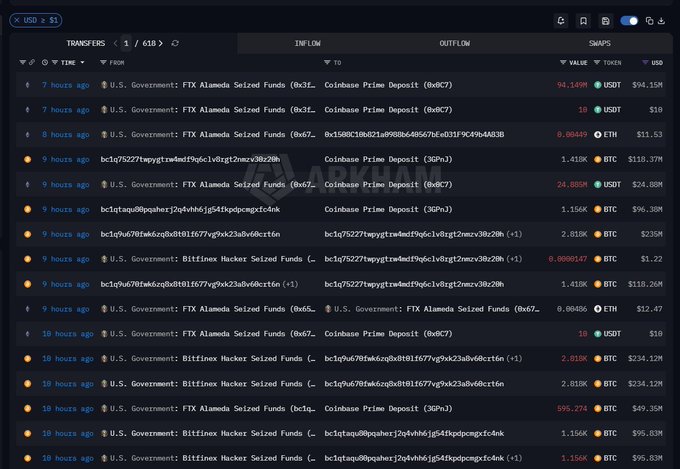This screenshot has width=680, height=469.
Task: Click the clock icon in the header
Action: tap(45, 62)
